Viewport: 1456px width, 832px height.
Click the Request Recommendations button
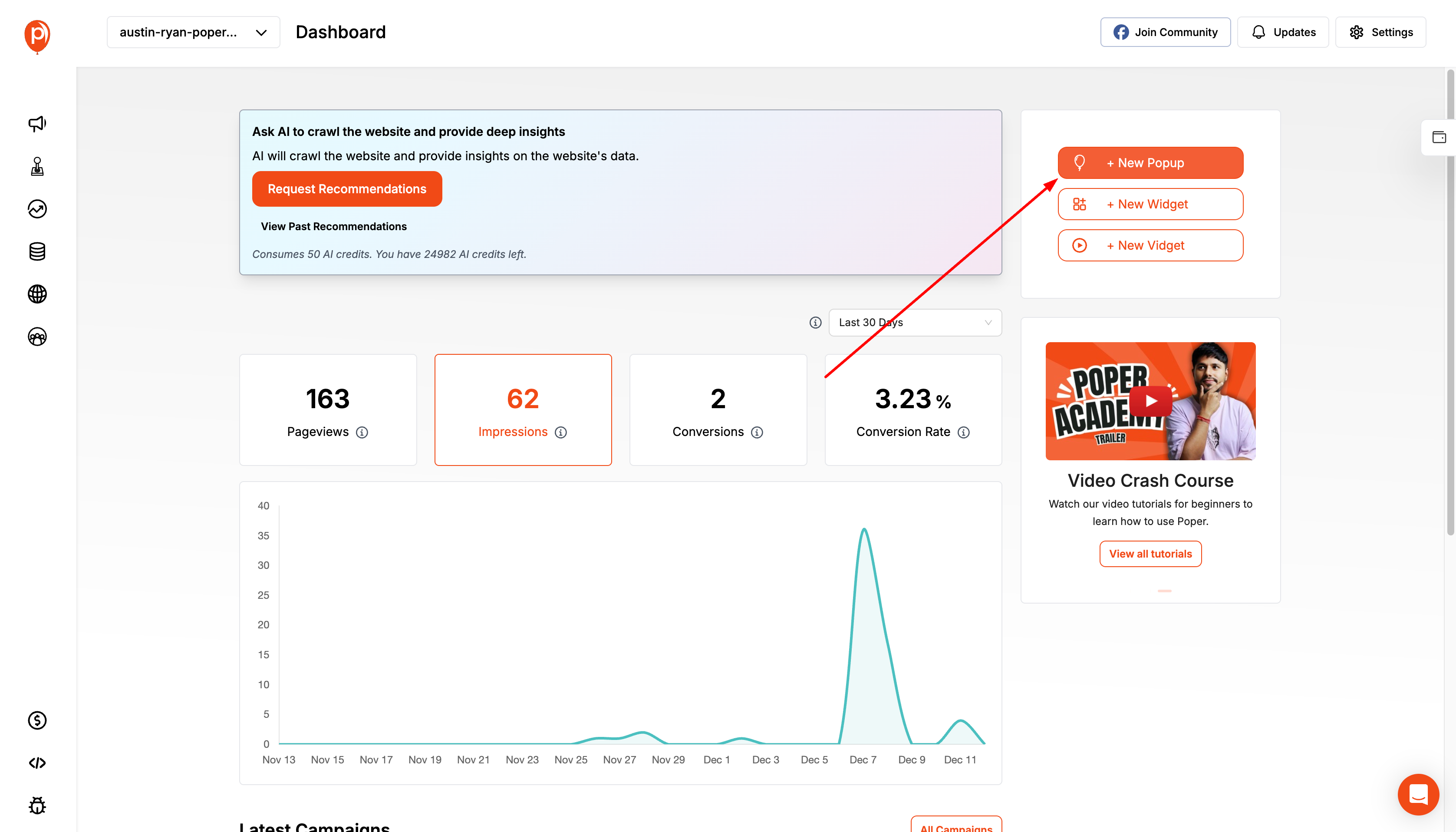pyautogui.click(x=347, y=189)
